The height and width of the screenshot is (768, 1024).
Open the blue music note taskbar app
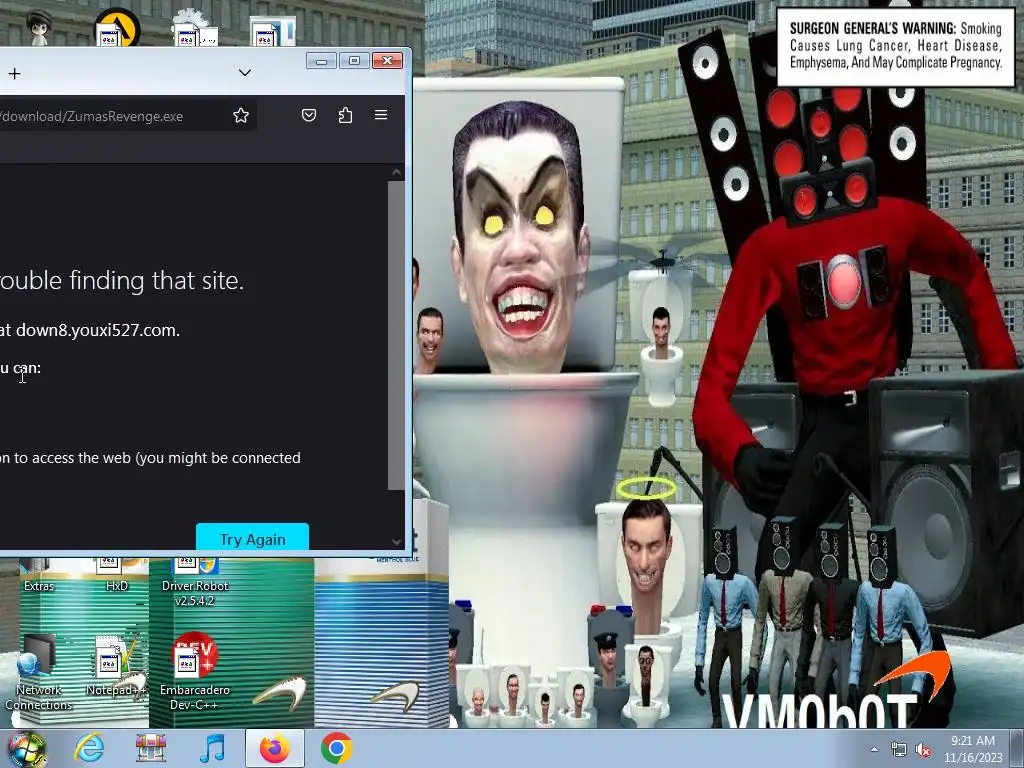tap(212, 748)
